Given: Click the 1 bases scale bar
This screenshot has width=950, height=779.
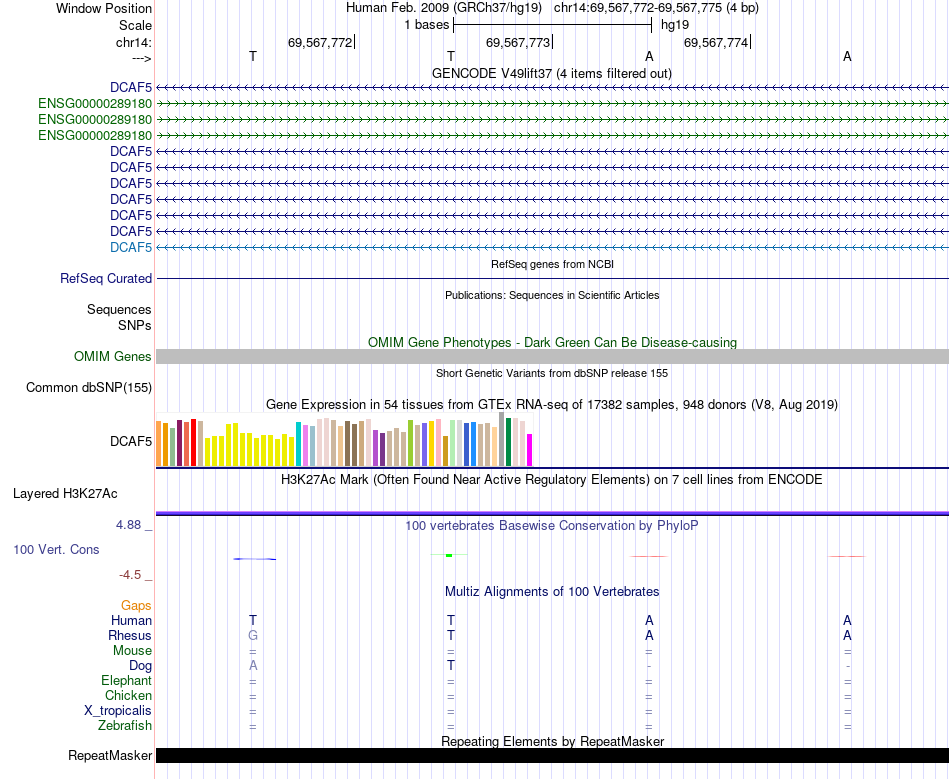Looking at the screenshot, I should tap(552, 25).
